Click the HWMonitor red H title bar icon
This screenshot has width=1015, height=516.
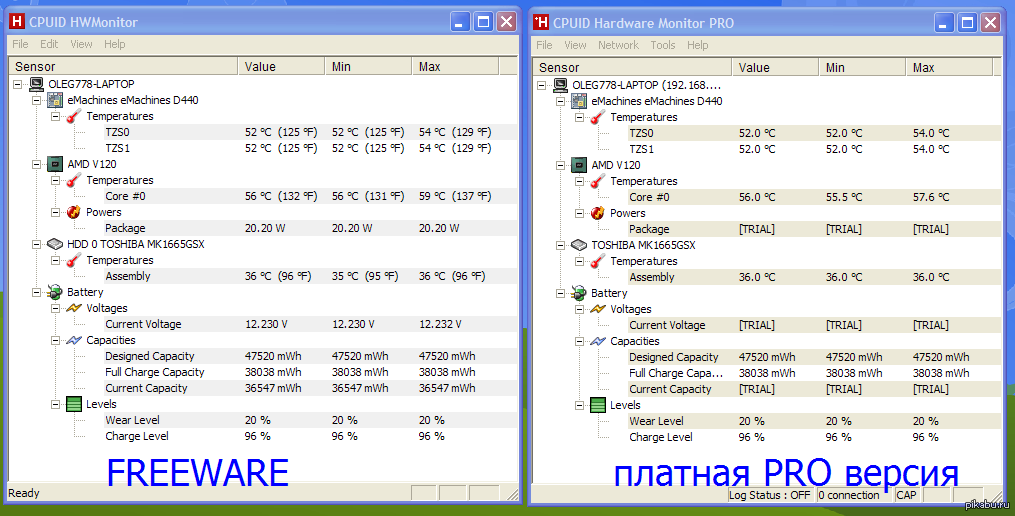pos(17,21)
